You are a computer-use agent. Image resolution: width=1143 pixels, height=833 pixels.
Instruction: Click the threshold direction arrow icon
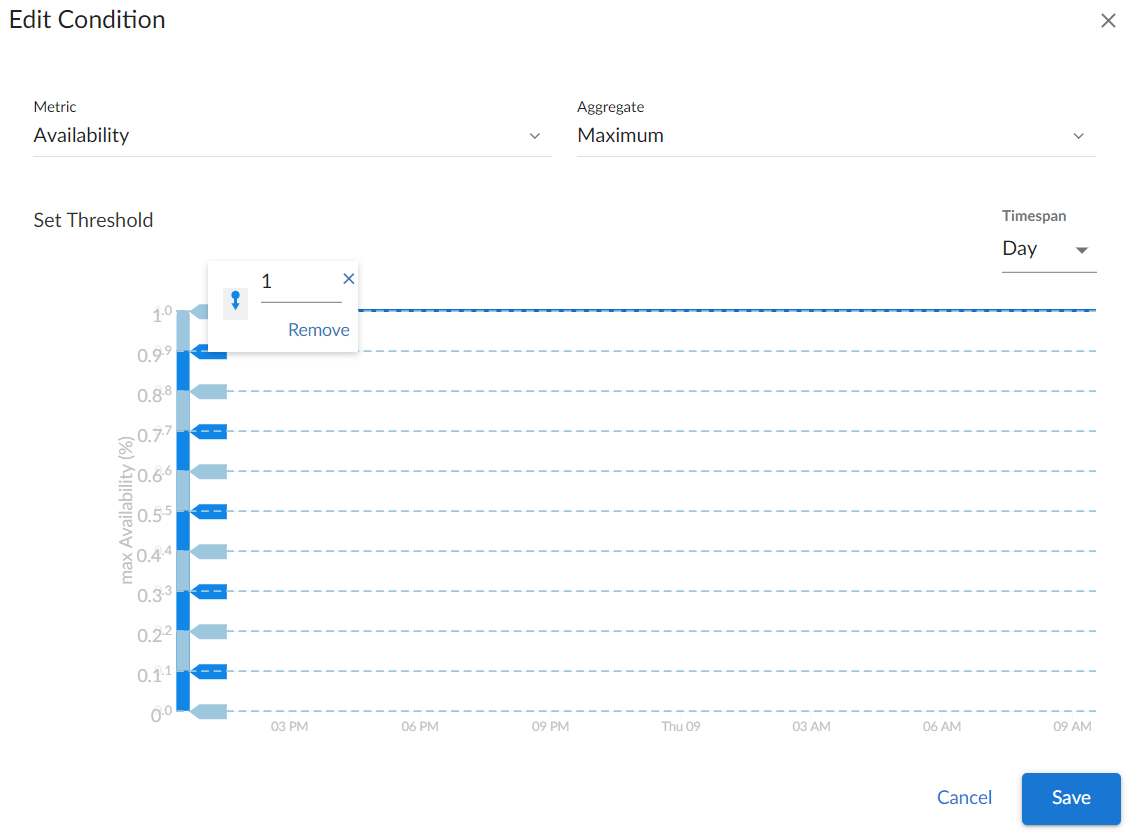235,300
